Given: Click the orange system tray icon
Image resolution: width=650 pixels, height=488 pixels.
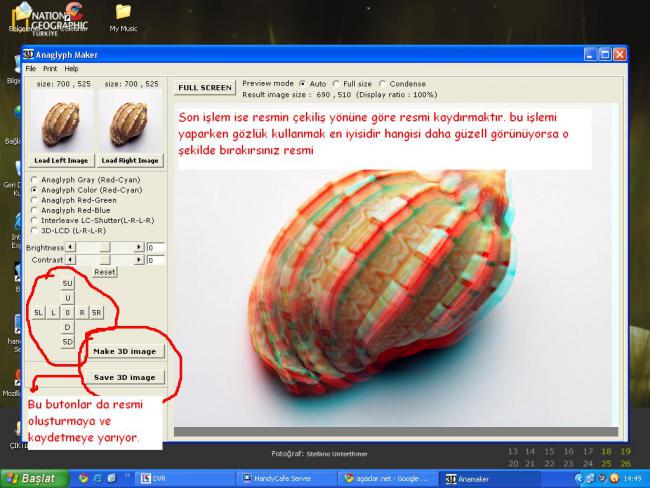Looking at the screenshot, I should point(614,478).
